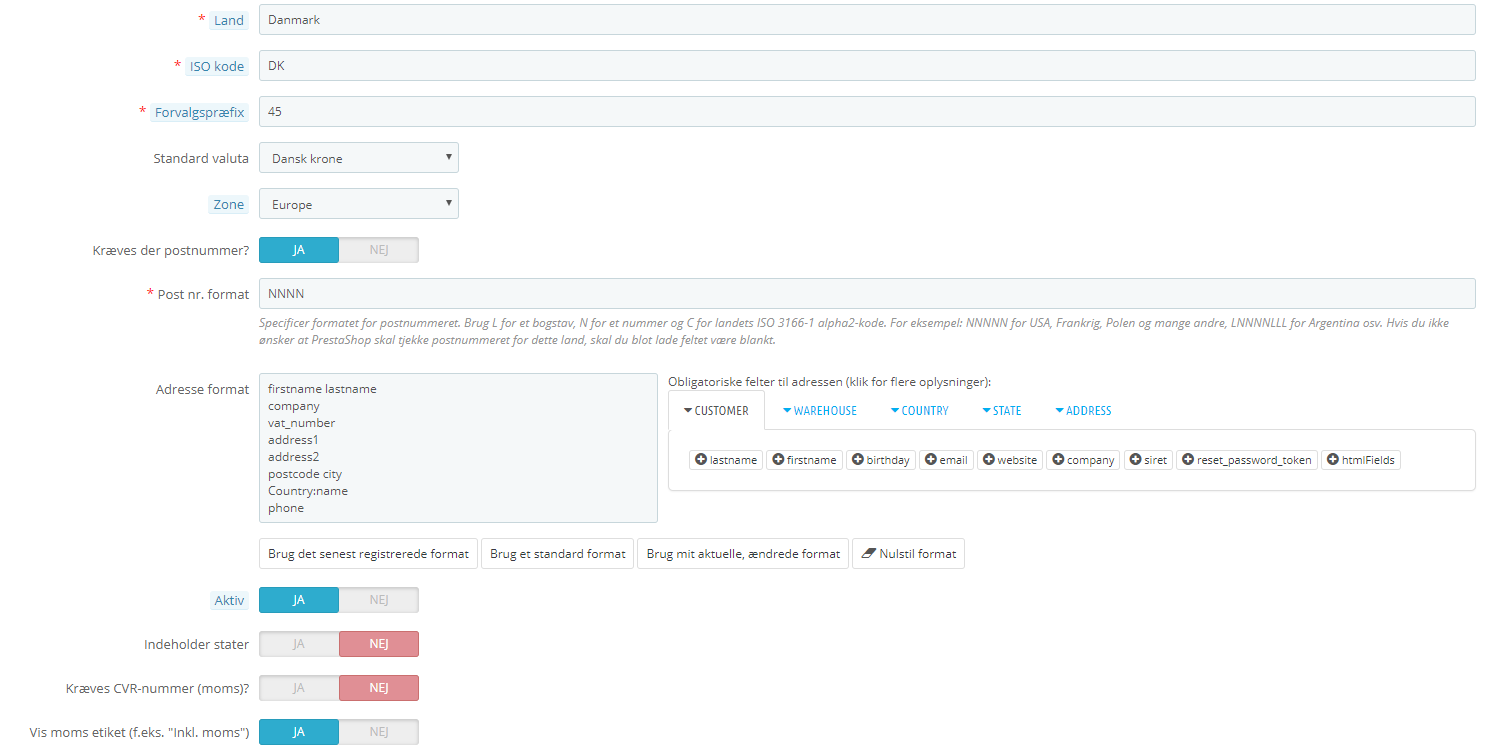This screenshot has width=1492, height=755.
Task: Switch to the WAREHOUSE tab
Action: pos(820,411)
